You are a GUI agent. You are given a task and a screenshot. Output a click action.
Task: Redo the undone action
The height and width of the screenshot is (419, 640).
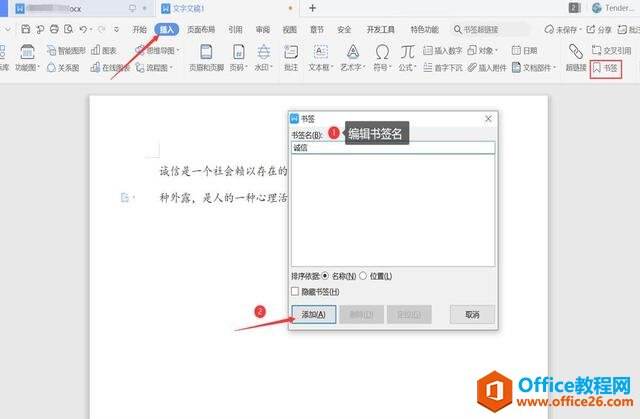[101, 29]
